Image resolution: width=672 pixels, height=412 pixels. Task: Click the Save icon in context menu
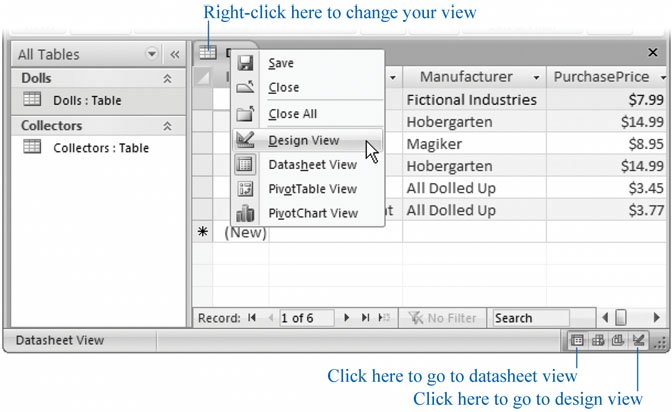tap(245, 63)
